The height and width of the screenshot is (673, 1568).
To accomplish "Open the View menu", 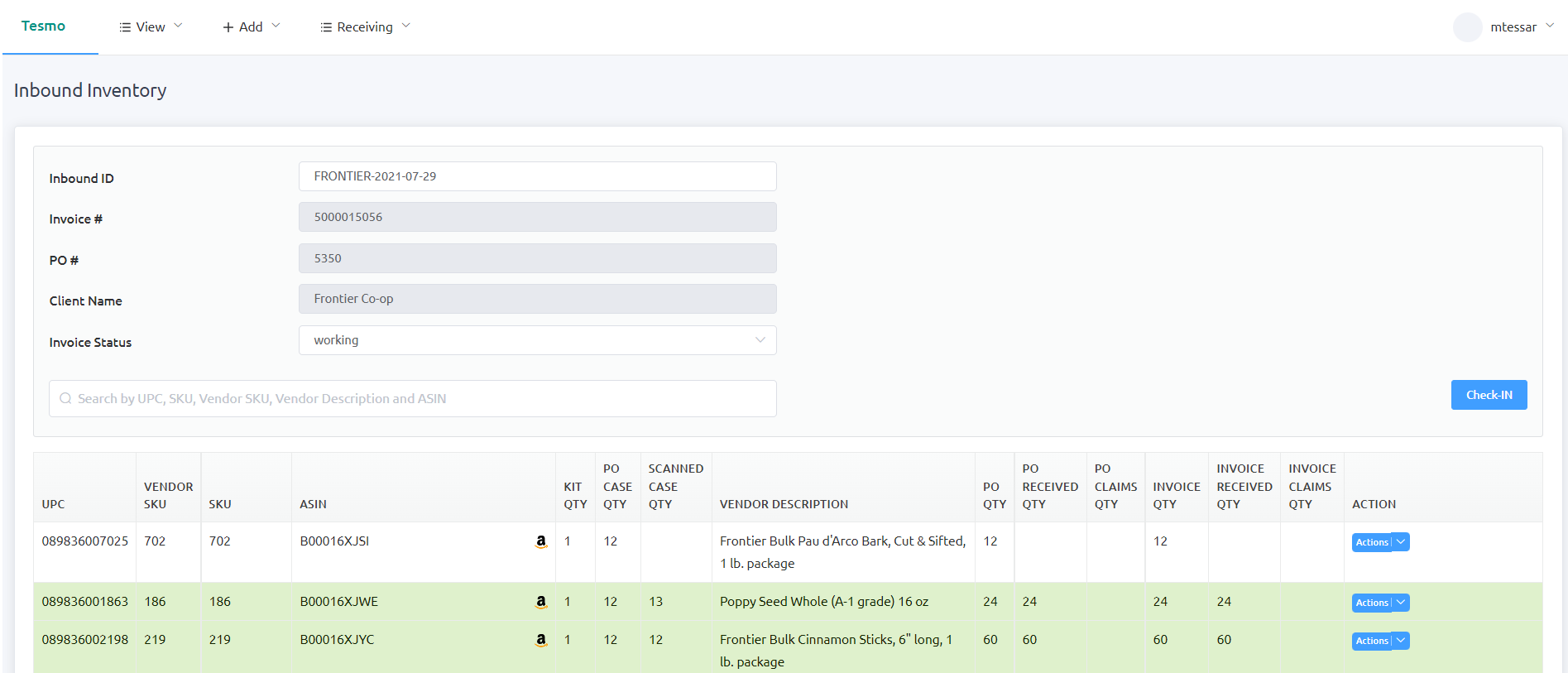I will pos(151,27).
